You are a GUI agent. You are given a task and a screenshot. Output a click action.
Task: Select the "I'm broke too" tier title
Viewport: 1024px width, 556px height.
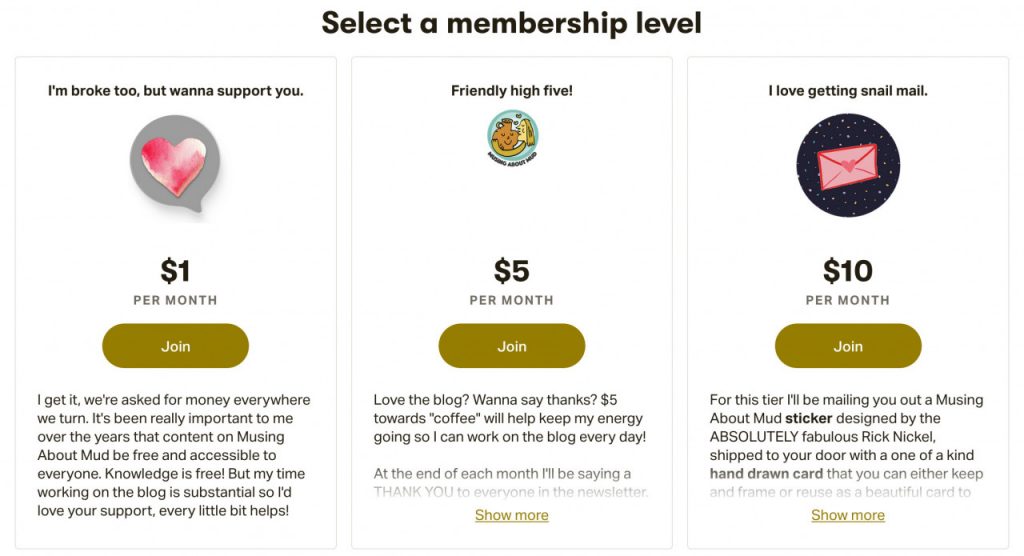point(175,91)
